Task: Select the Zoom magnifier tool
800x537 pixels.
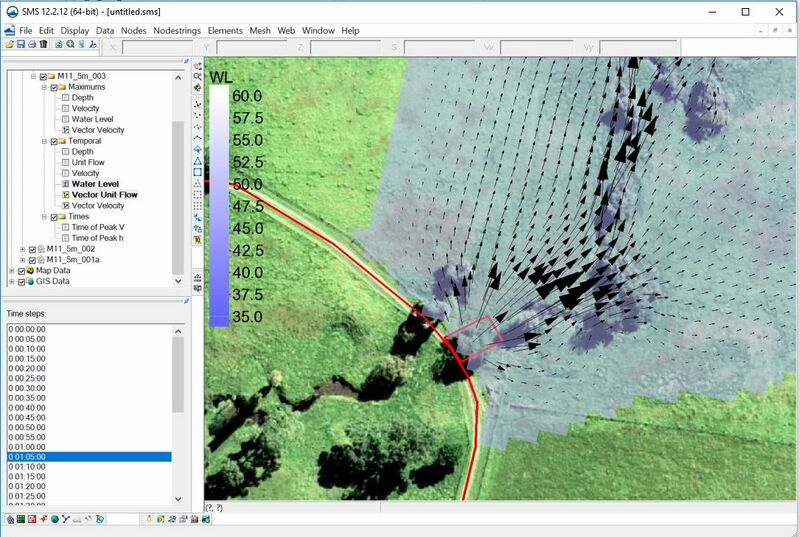Action: click(198, 76)
